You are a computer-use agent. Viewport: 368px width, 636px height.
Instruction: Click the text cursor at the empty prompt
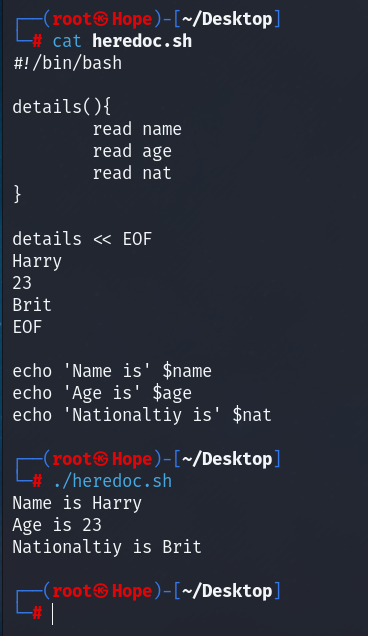(x=53, y=613)
